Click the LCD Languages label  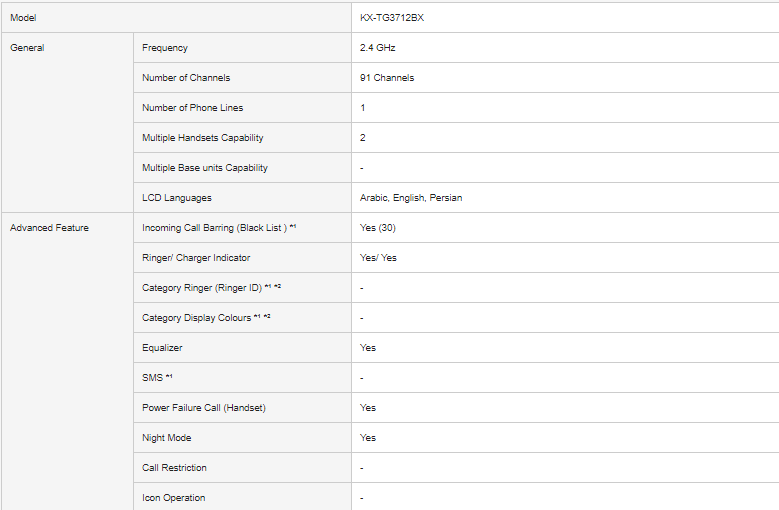point(177,198)
